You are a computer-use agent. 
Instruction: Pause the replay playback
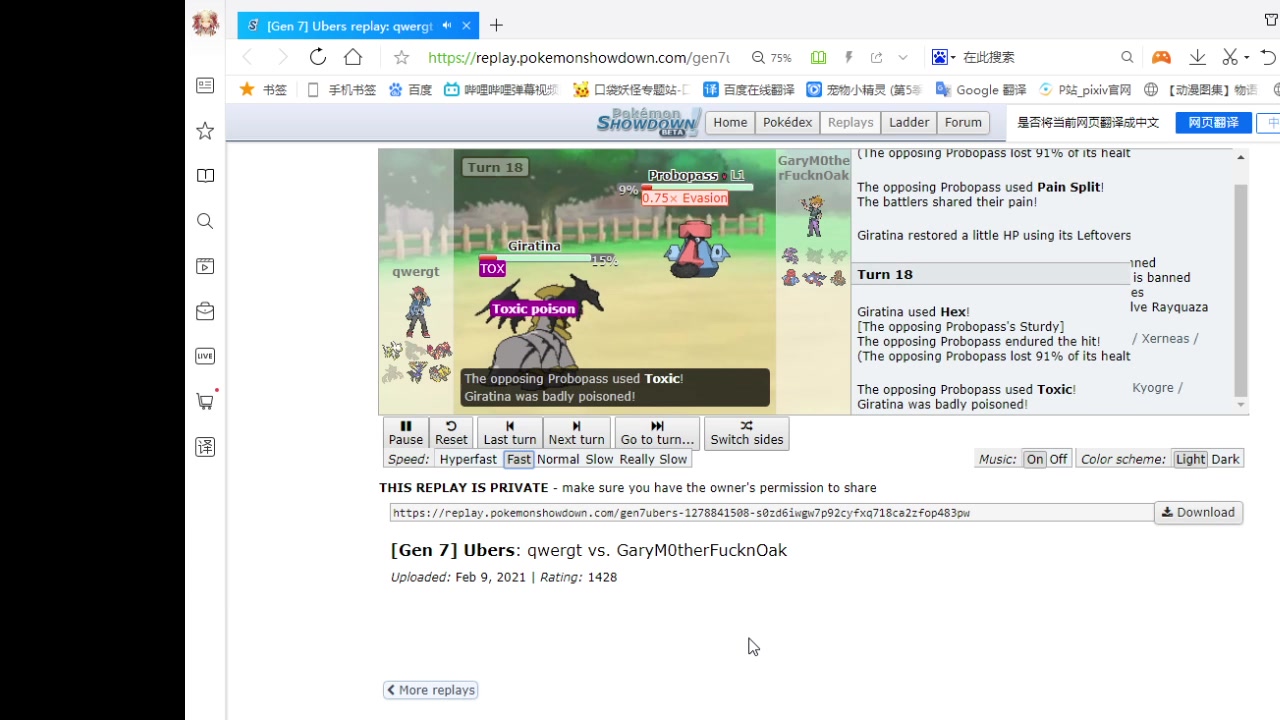406,433
